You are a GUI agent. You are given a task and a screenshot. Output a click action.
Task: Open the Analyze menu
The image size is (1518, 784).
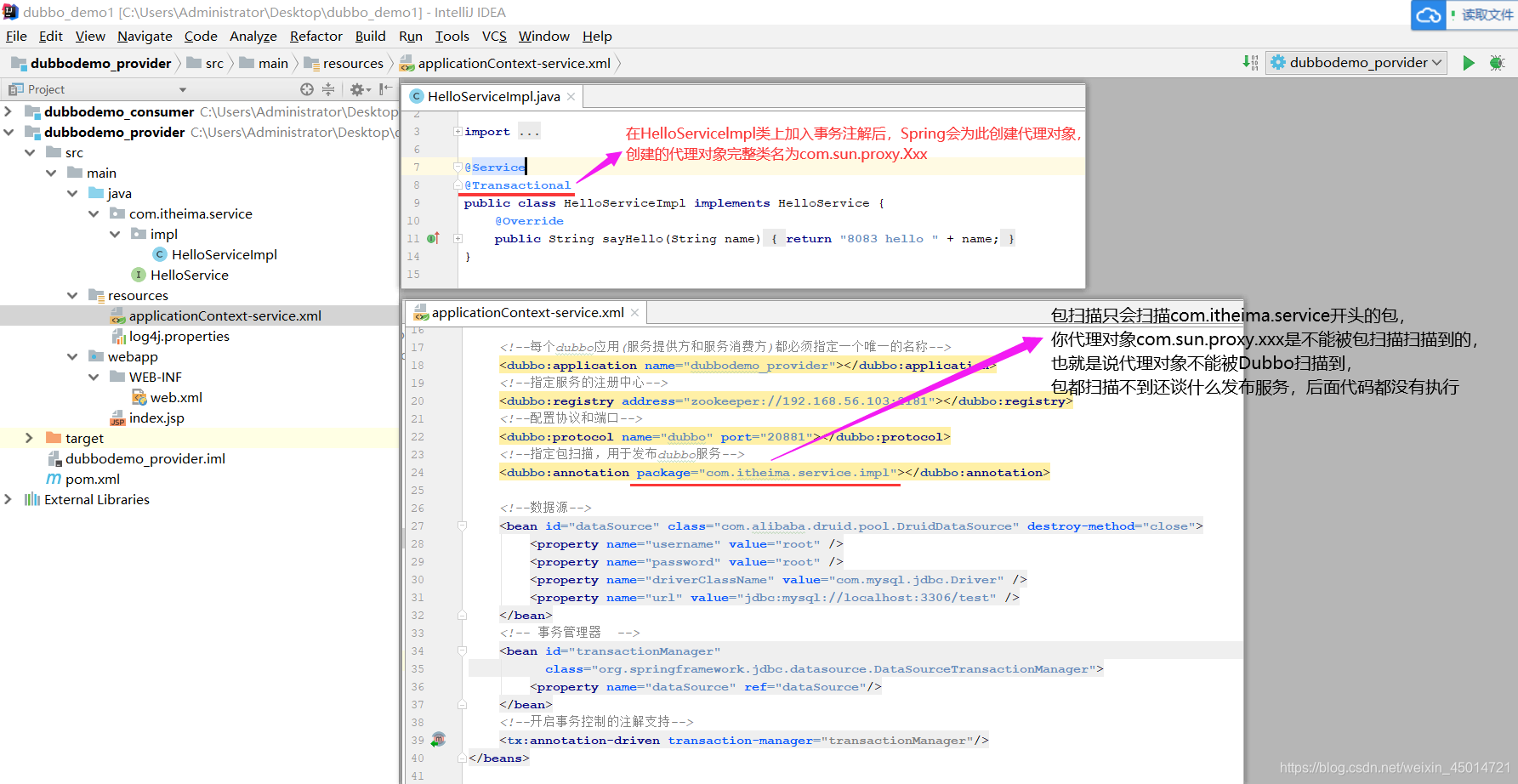[253, 36]
